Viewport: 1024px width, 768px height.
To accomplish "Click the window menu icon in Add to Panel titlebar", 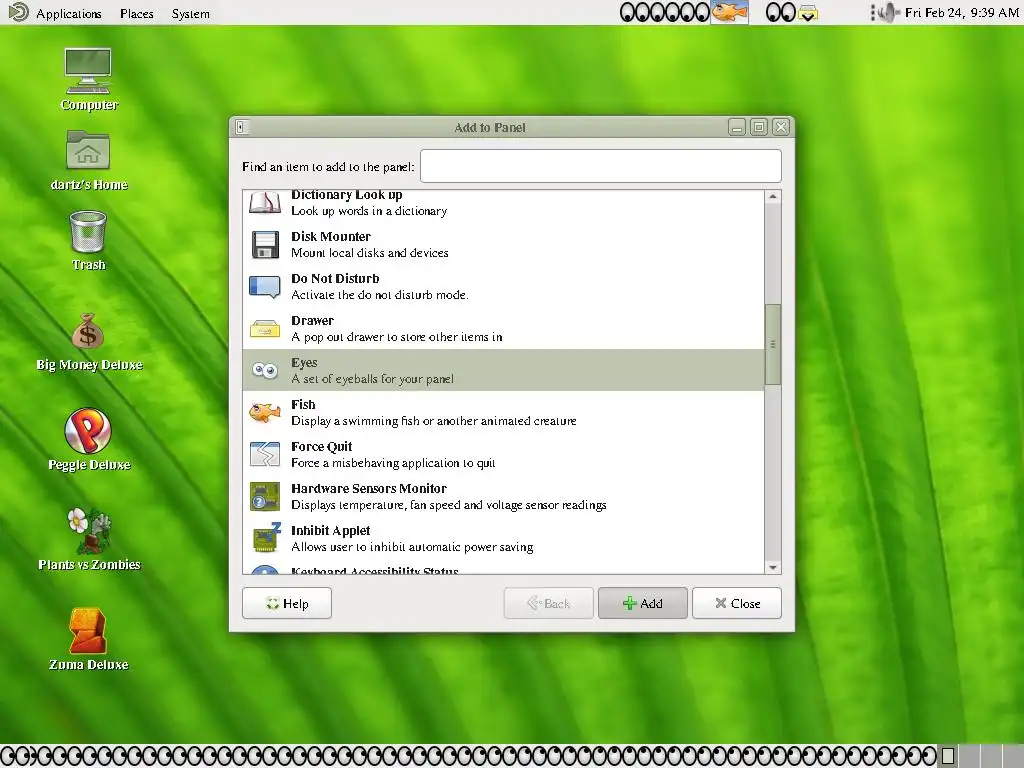I will click(x=242, y=127).
